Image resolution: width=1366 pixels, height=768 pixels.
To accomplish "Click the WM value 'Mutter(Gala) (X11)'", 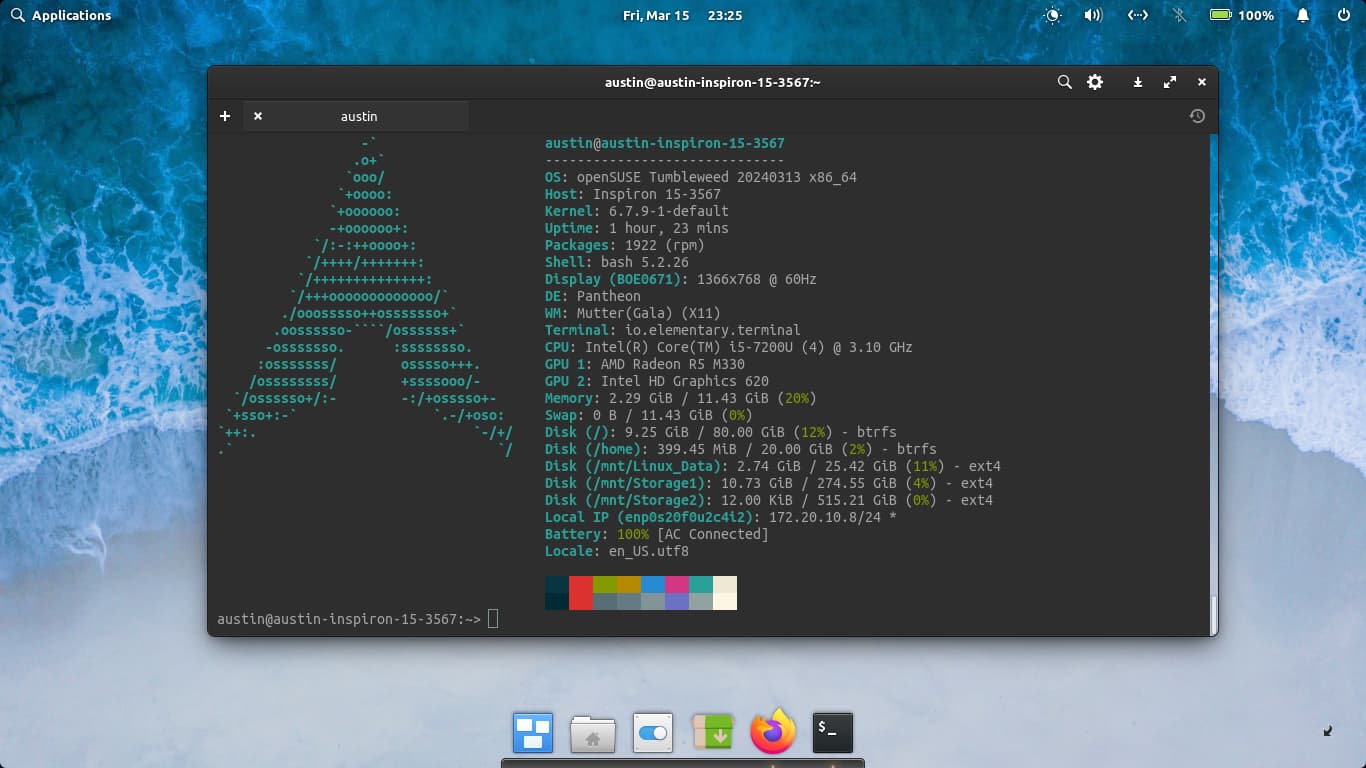I will point(649,313).
